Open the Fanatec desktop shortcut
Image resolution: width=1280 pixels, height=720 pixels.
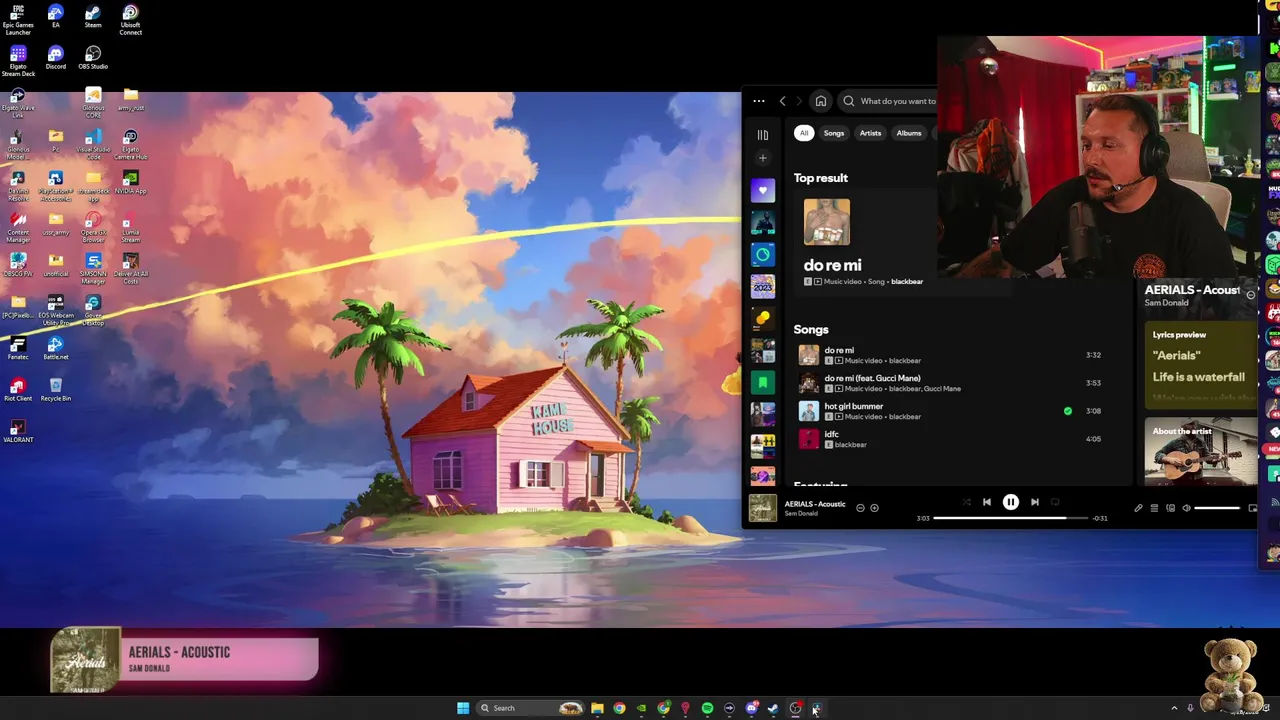click(18, 347)
